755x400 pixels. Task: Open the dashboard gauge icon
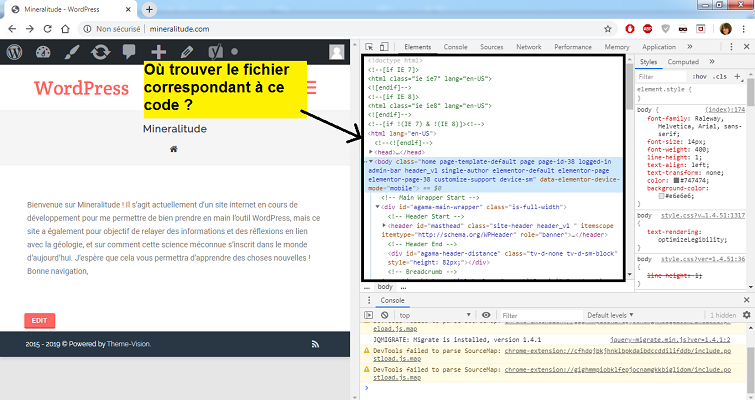(x=43, y=52)
